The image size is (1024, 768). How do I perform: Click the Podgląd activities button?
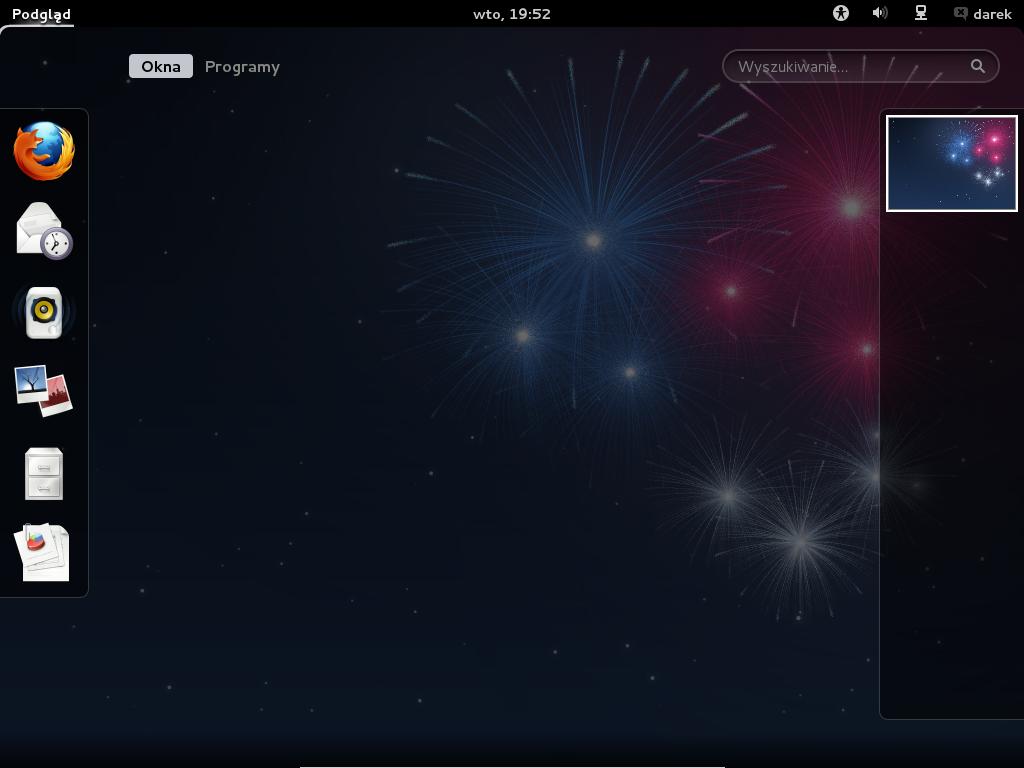tap(41, 14)
